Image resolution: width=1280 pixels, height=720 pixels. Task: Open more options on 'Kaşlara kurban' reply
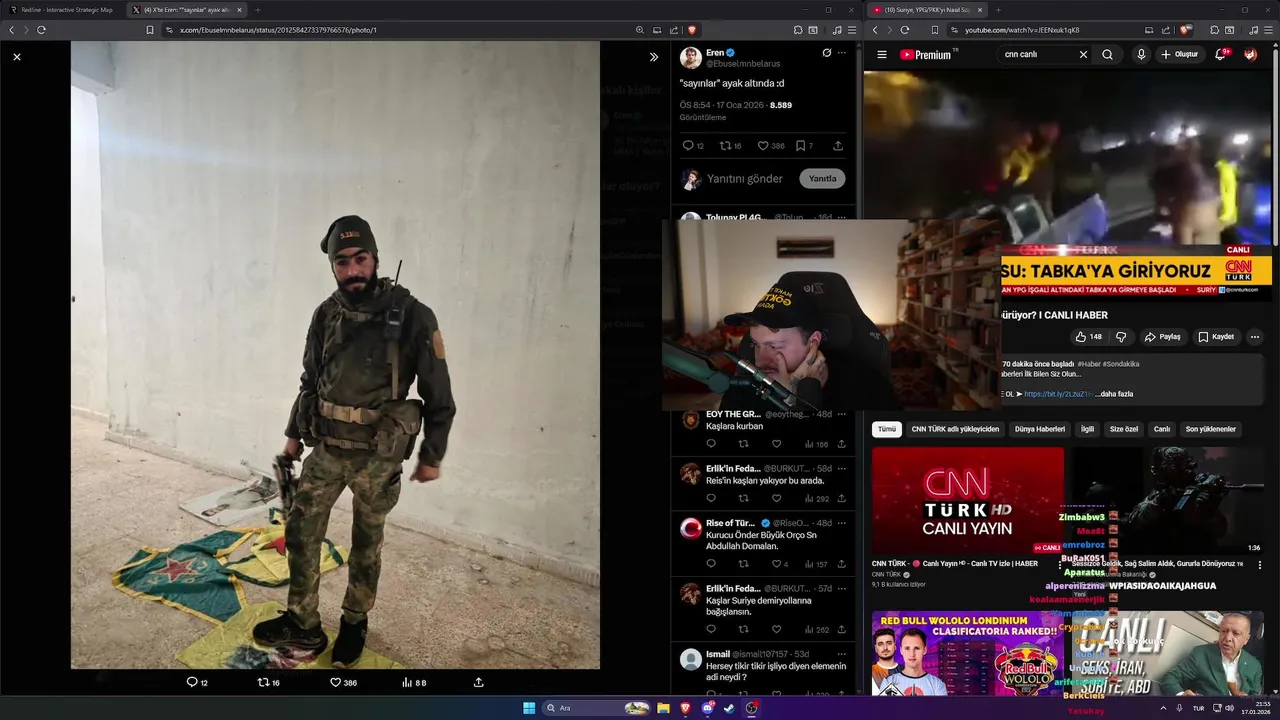coord(842,414)
